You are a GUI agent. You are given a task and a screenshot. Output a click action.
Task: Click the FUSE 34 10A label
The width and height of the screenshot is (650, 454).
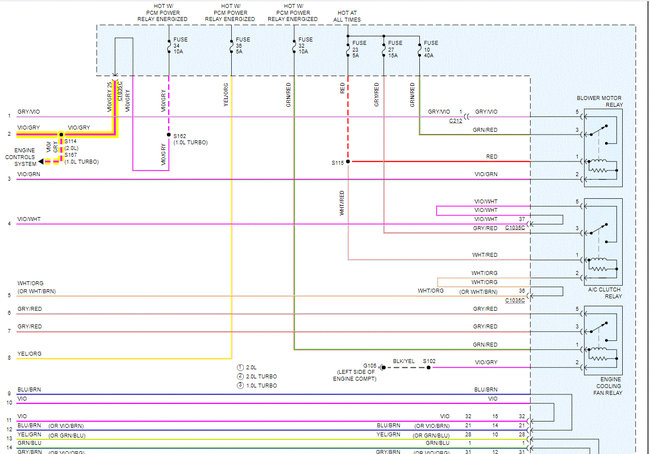(x=180, y=46)
